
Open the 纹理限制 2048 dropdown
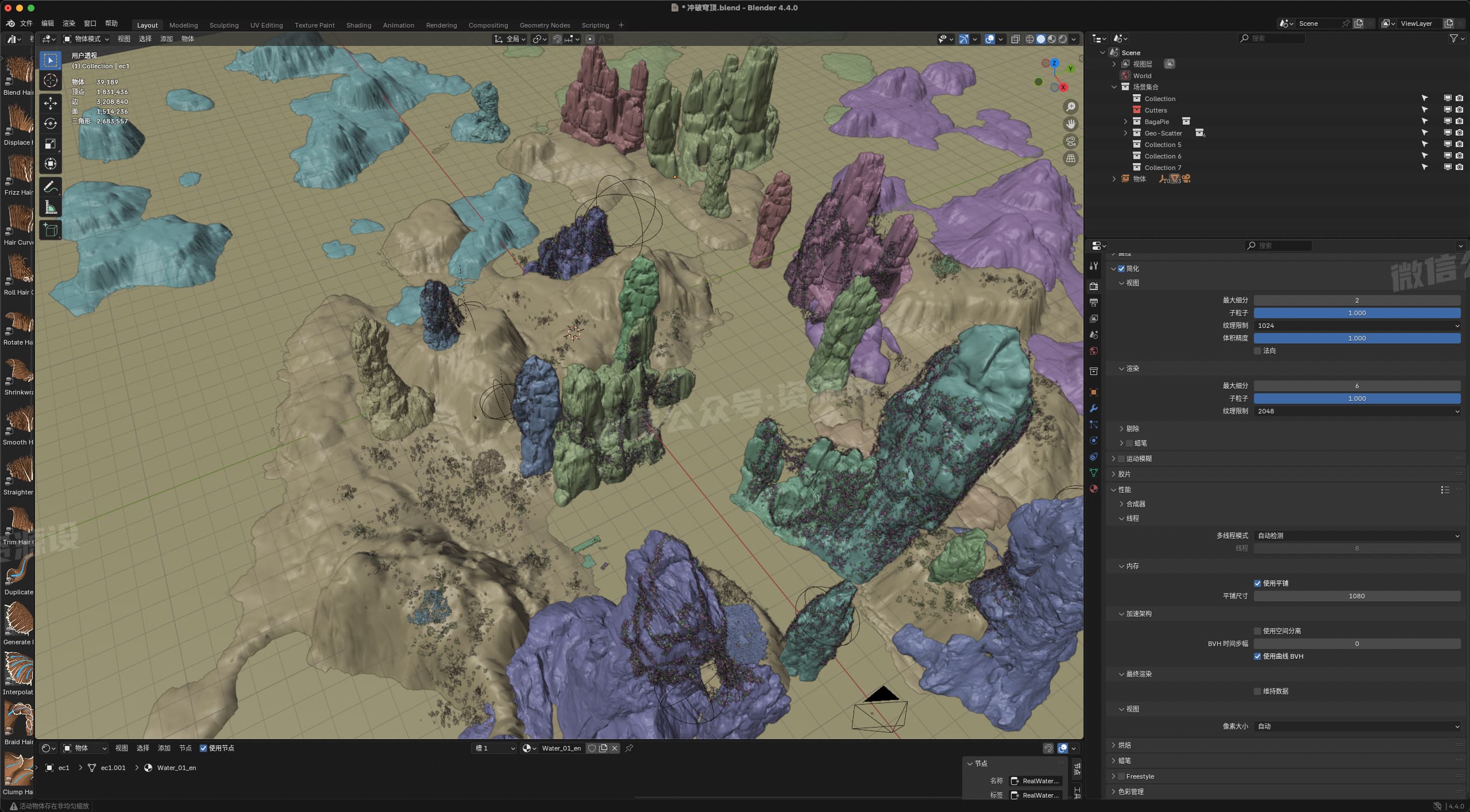[x=1357, y=411]
